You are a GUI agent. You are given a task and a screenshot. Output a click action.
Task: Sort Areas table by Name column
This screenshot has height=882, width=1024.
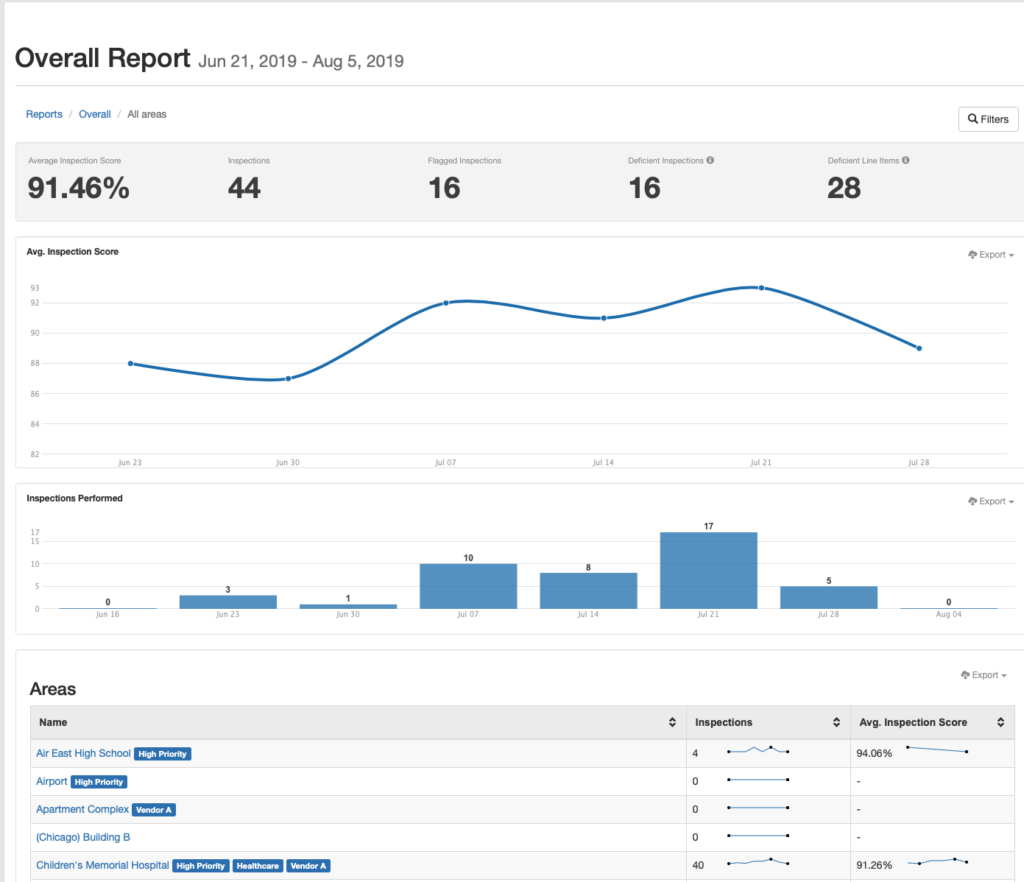click(671, 722)
